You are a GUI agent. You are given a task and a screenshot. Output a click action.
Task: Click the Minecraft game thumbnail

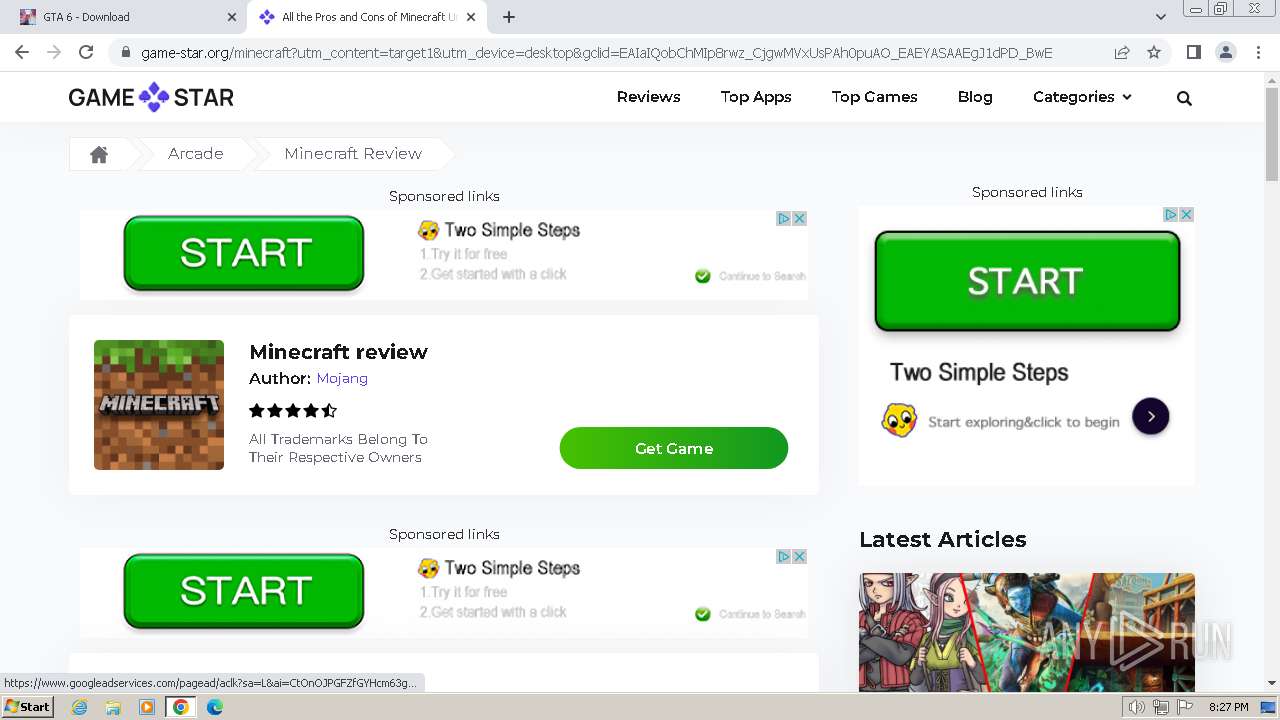(159, 405)
